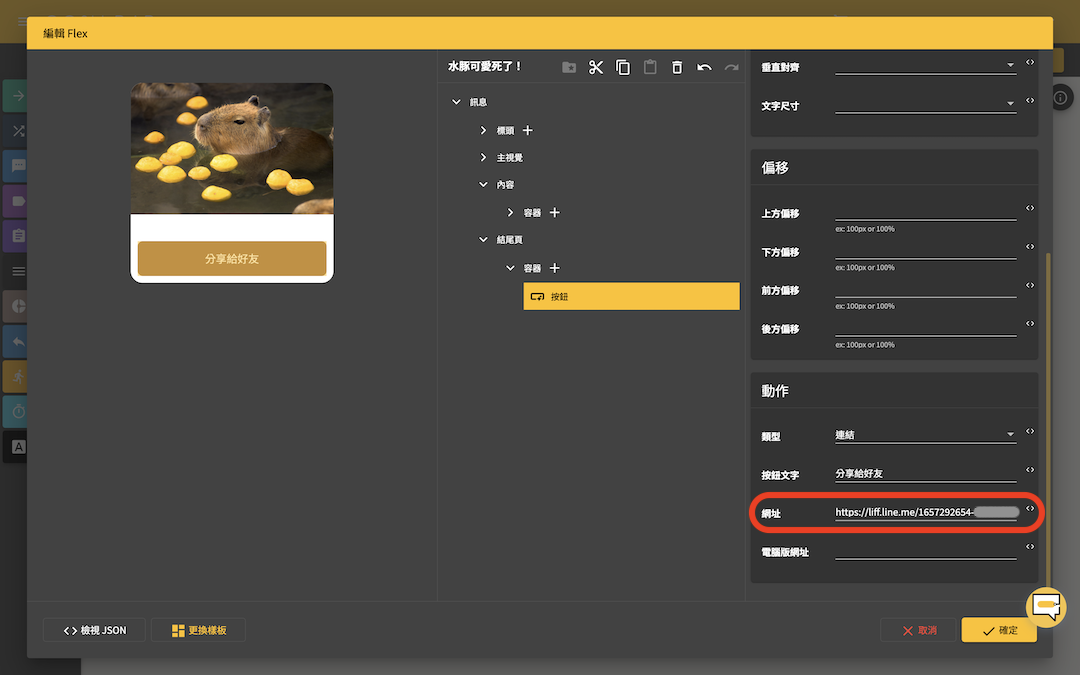Click the trash delete icon
Screen dimensions: 1080x675
click(677, 67)
